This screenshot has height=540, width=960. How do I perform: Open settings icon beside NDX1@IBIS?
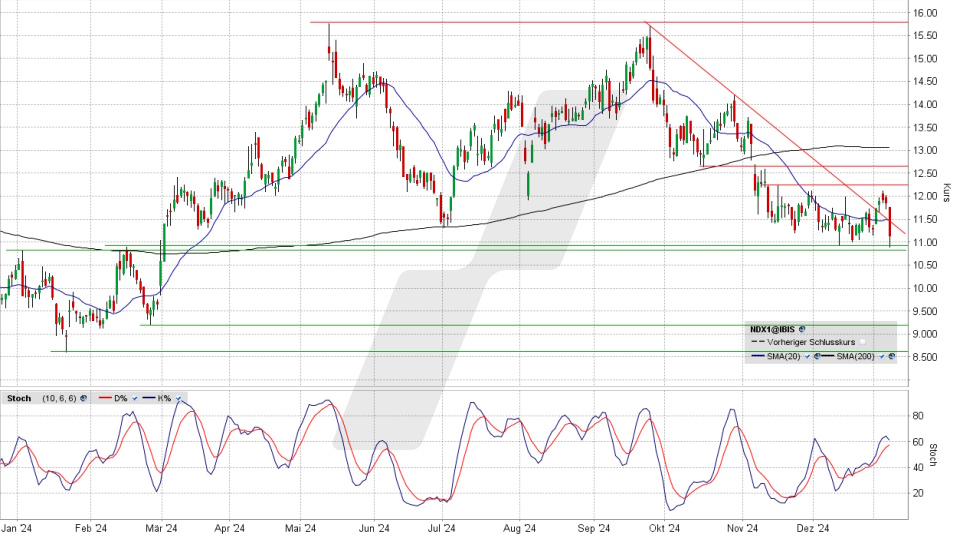coord(802,329)
